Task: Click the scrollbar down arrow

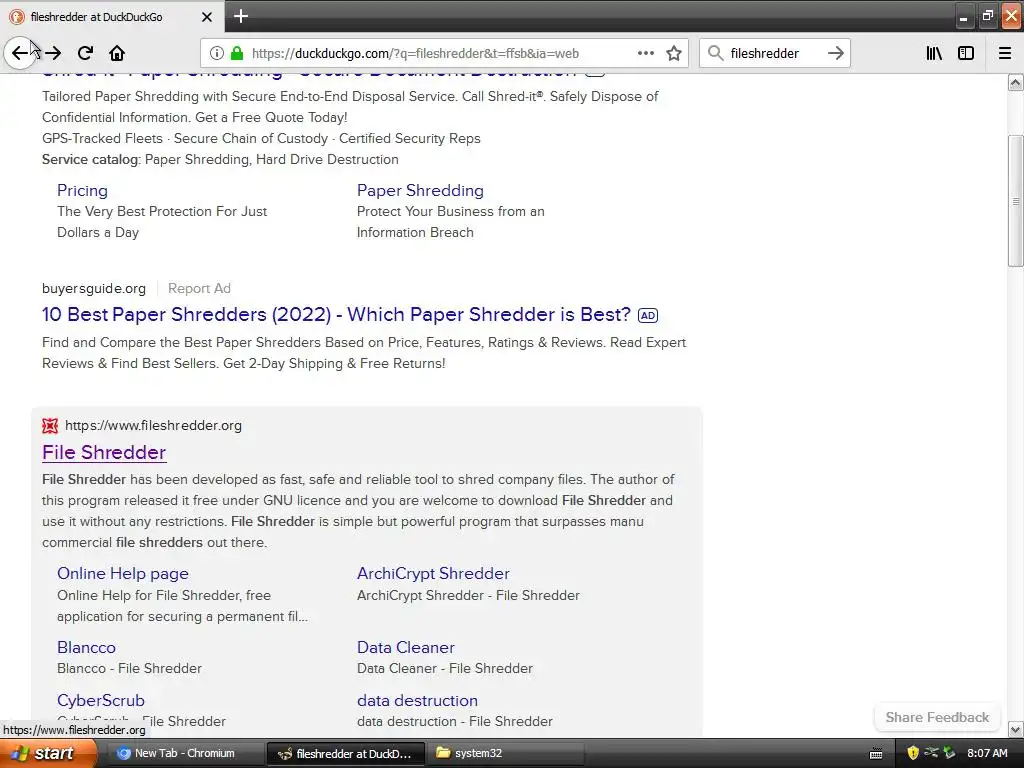Action: [x=1016, y=729]
